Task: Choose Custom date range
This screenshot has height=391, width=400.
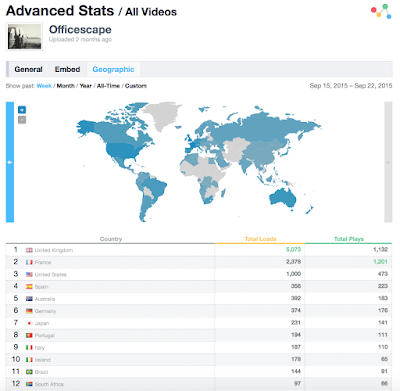Action: tap(136, 86)
